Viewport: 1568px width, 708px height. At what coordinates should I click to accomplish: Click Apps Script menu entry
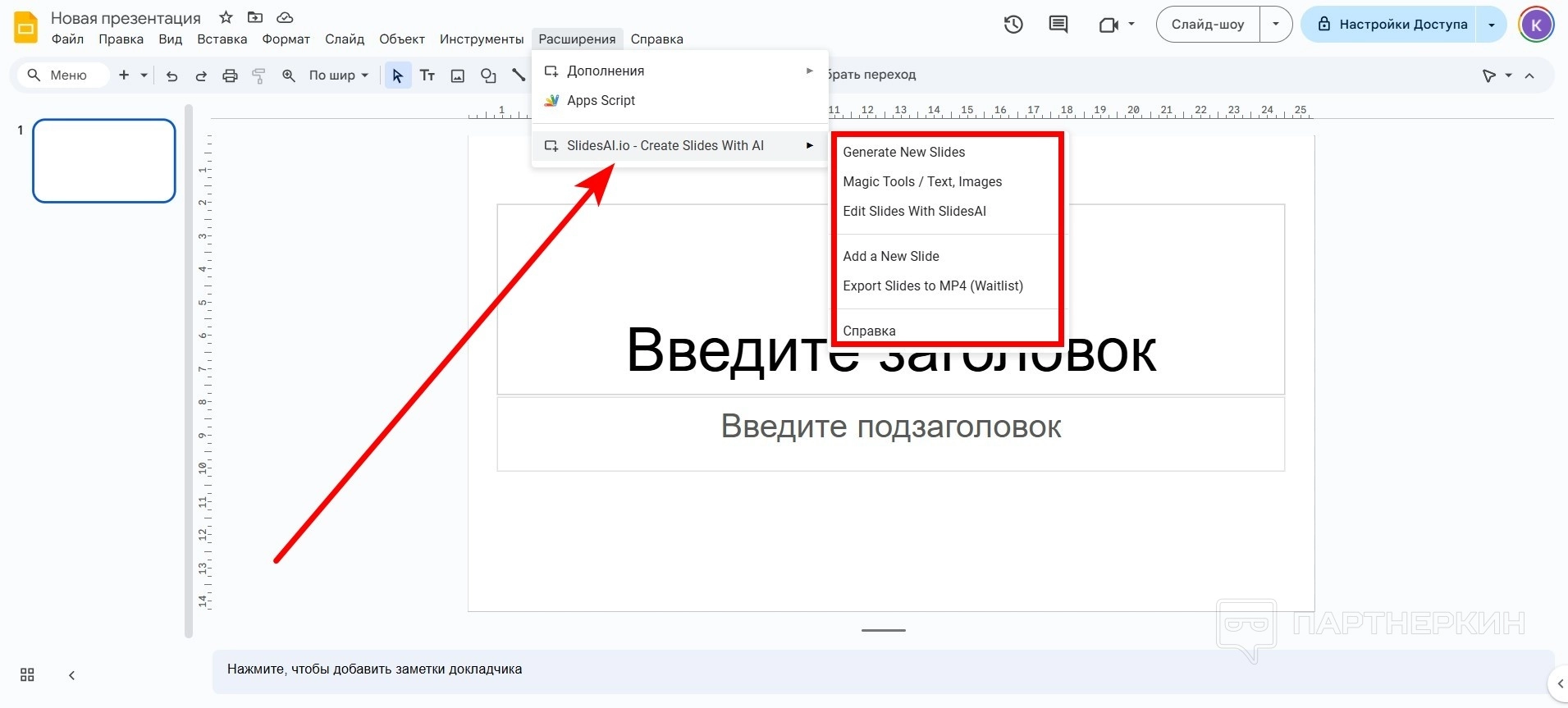[x=601, y=100]
